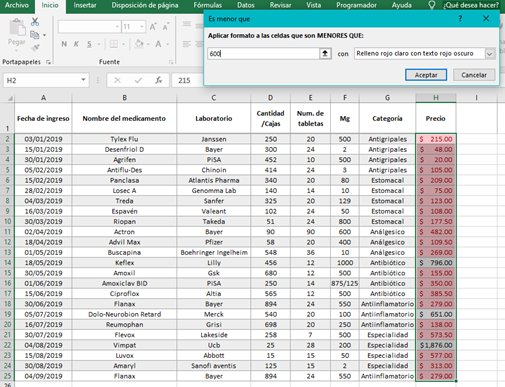Open the font size dropdown
The width and height of the screenshot is (505, 387).
(x=142, y=27)
